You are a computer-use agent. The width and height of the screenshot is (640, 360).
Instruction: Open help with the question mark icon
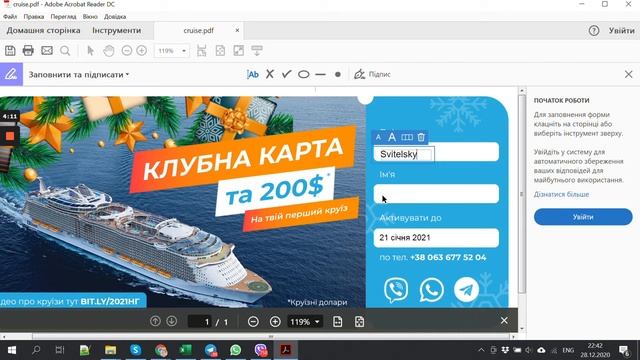pyautogui.click(x=594, y=31)
